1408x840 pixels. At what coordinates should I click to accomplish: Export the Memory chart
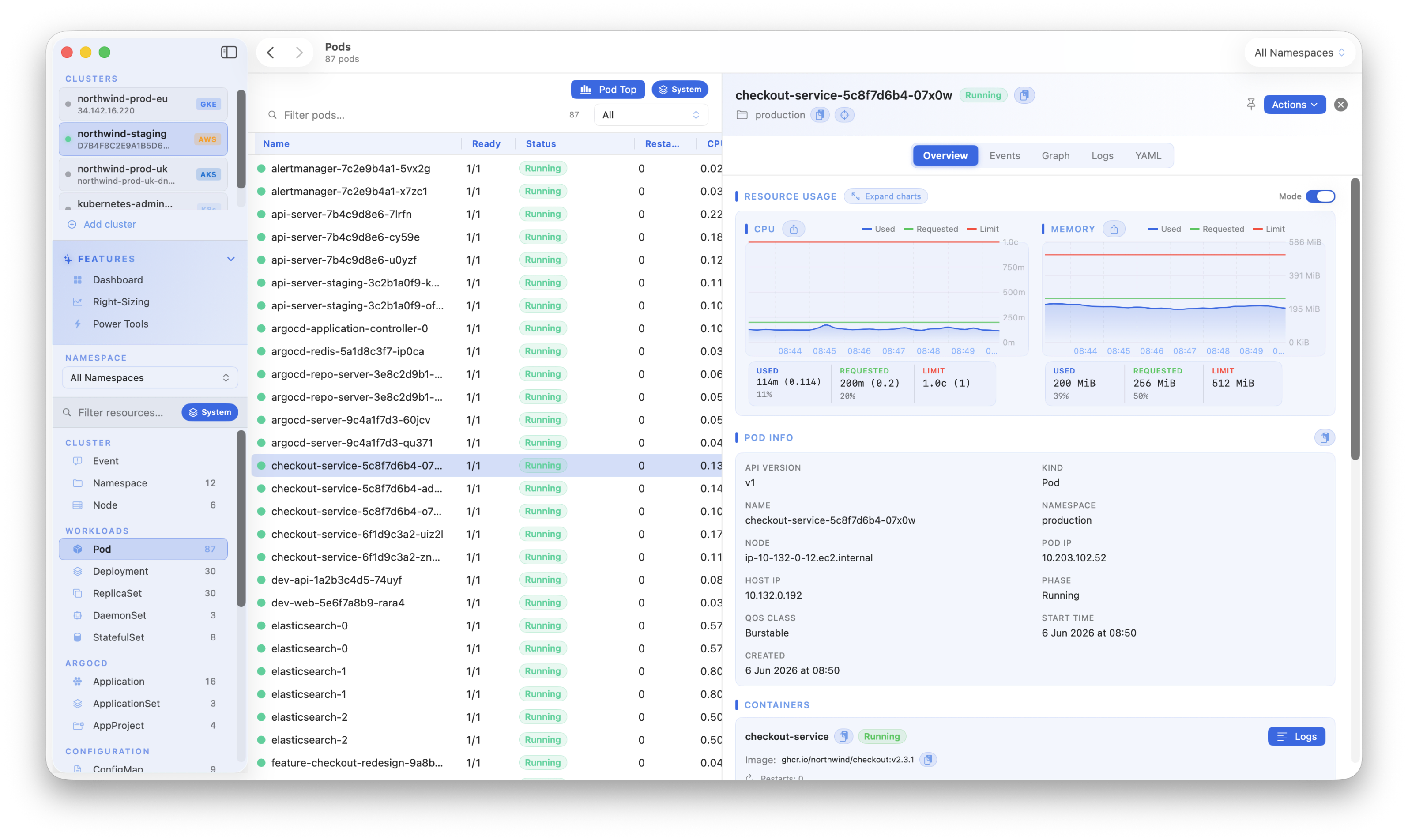tap(1113, 229)
